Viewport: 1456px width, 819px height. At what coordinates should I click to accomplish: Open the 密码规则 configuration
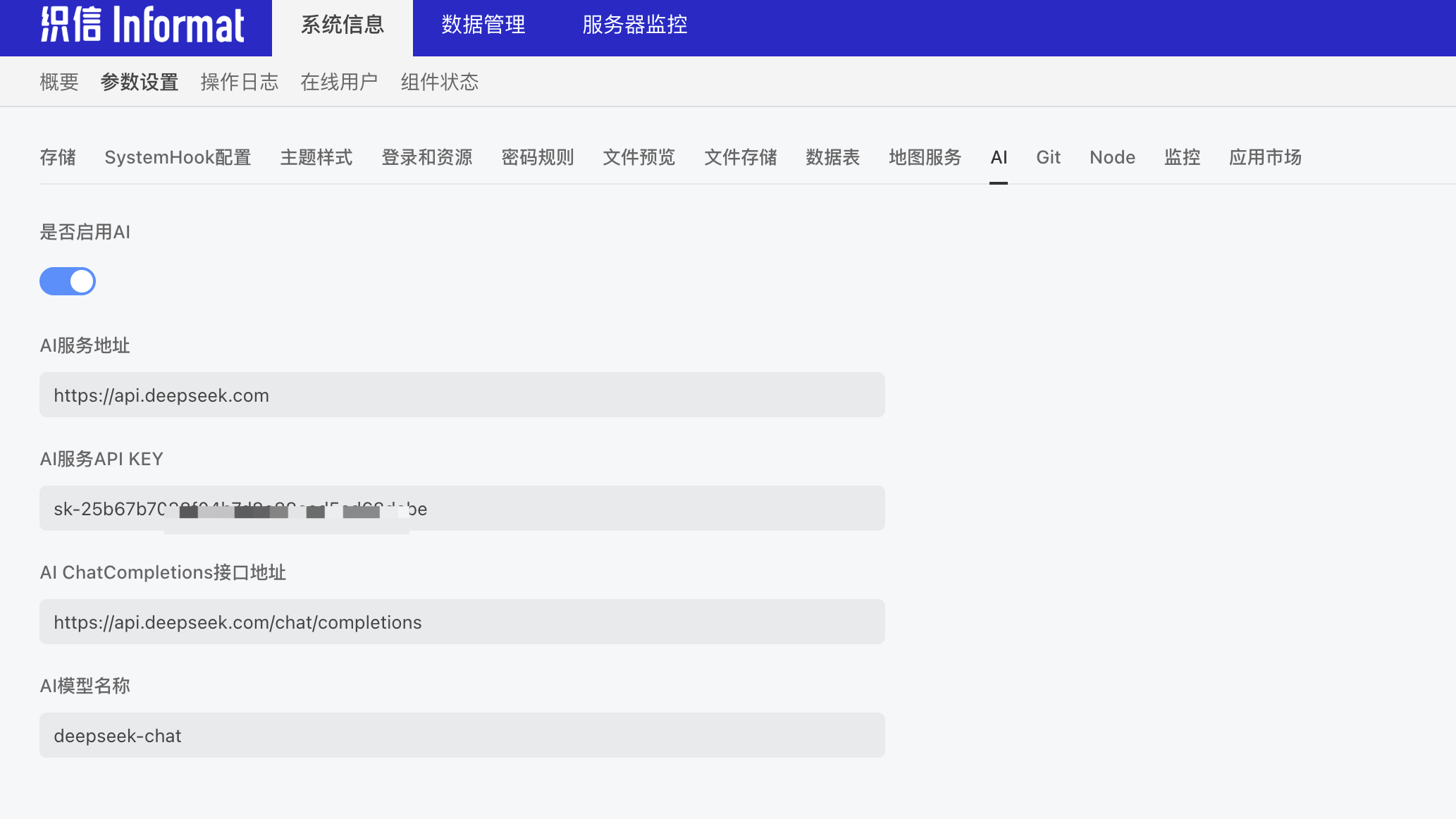coord(537,157)
